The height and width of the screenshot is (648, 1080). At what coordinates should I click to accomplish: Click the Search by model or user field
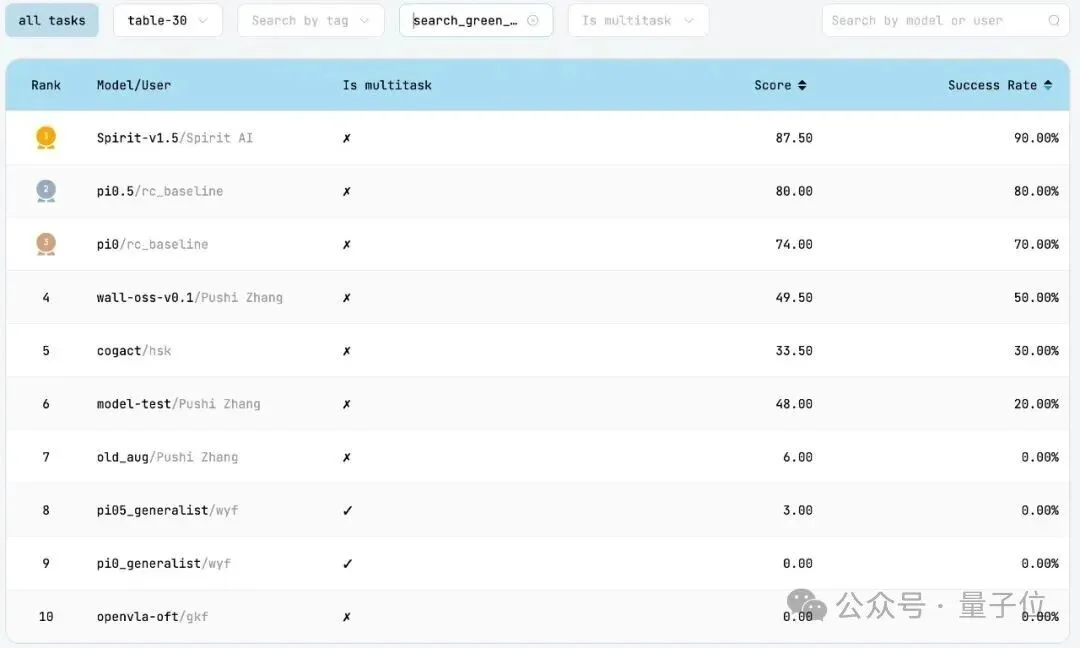[x=930, y=19]
